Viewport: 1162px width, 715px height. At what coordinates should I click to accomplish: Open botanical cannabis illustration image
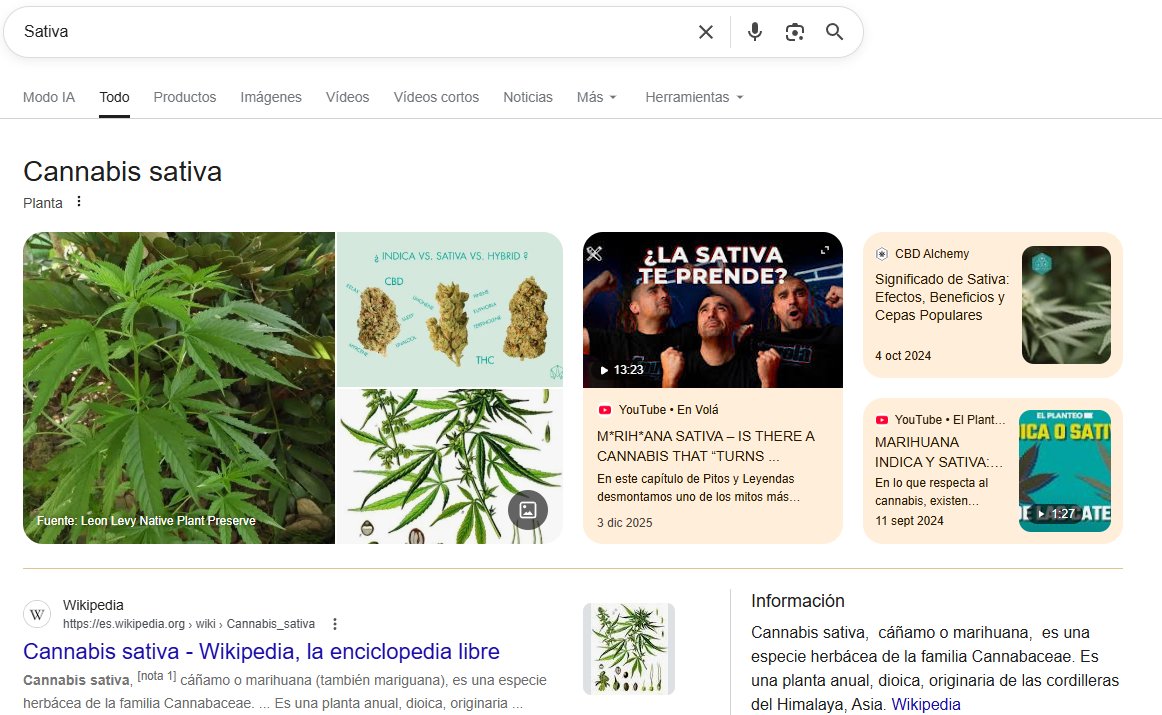[450, 467]
